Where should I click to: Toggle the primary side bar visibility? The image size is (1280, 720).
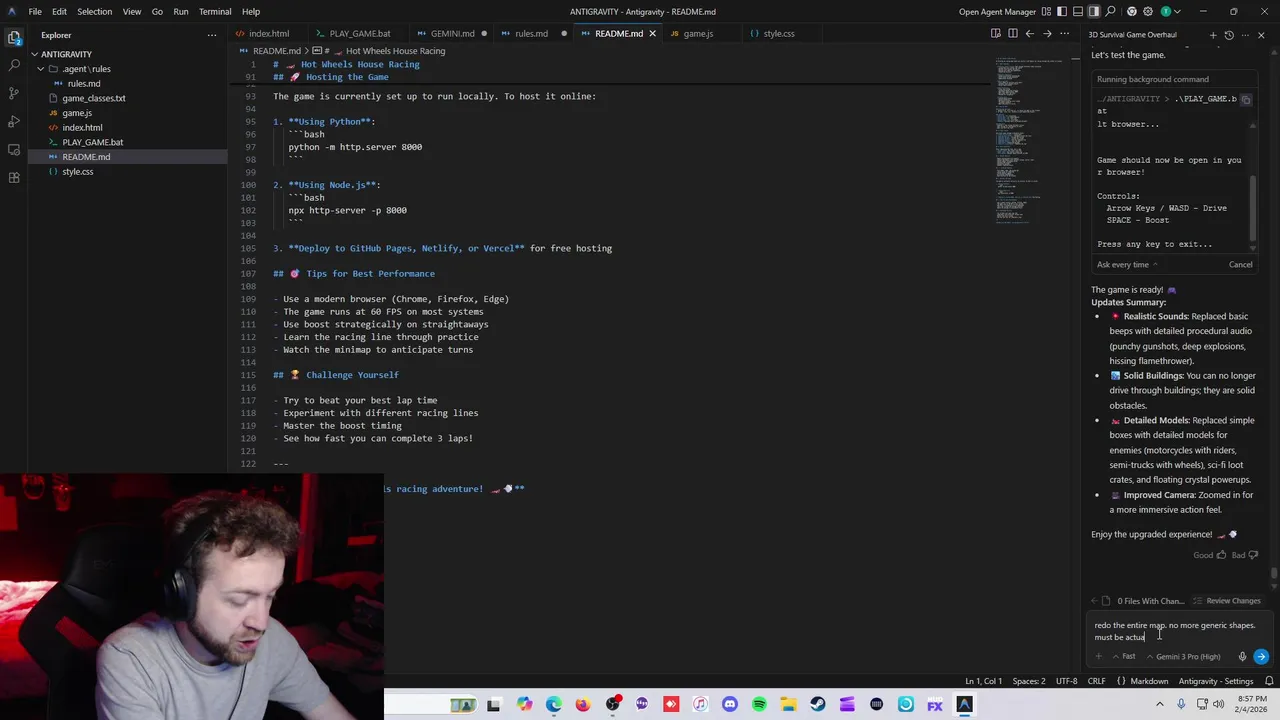(x=1062, y=12)
